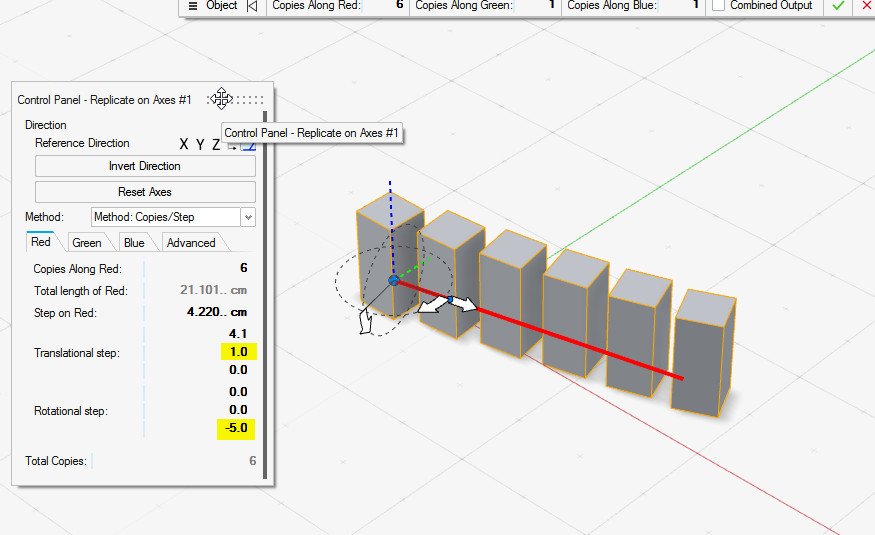
Task: Click the pick-direction icon after Z
Action: click(x=232, y=147)
